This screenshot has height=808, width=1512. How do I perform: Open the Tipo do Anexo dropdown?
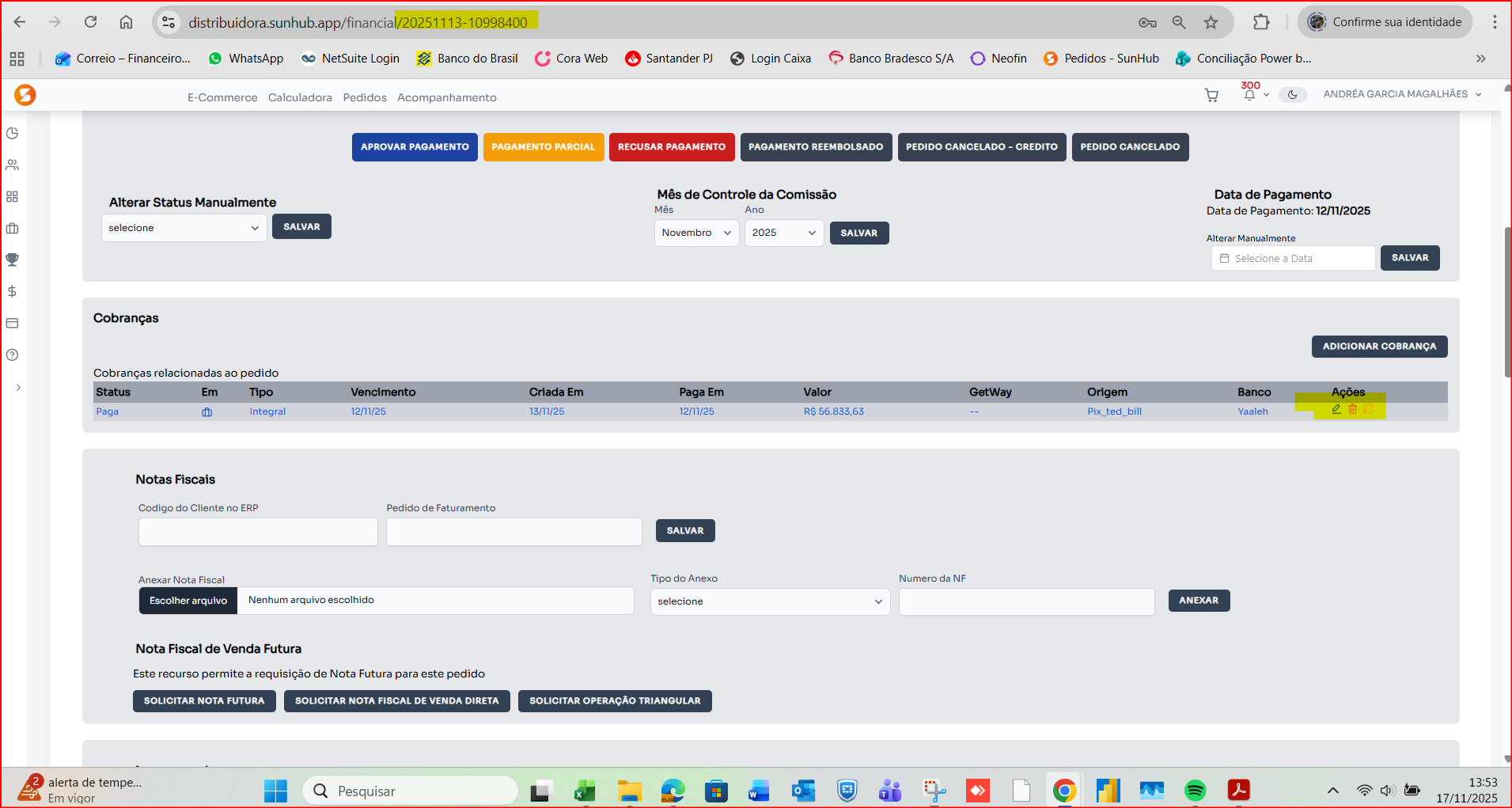pos(769,601)
